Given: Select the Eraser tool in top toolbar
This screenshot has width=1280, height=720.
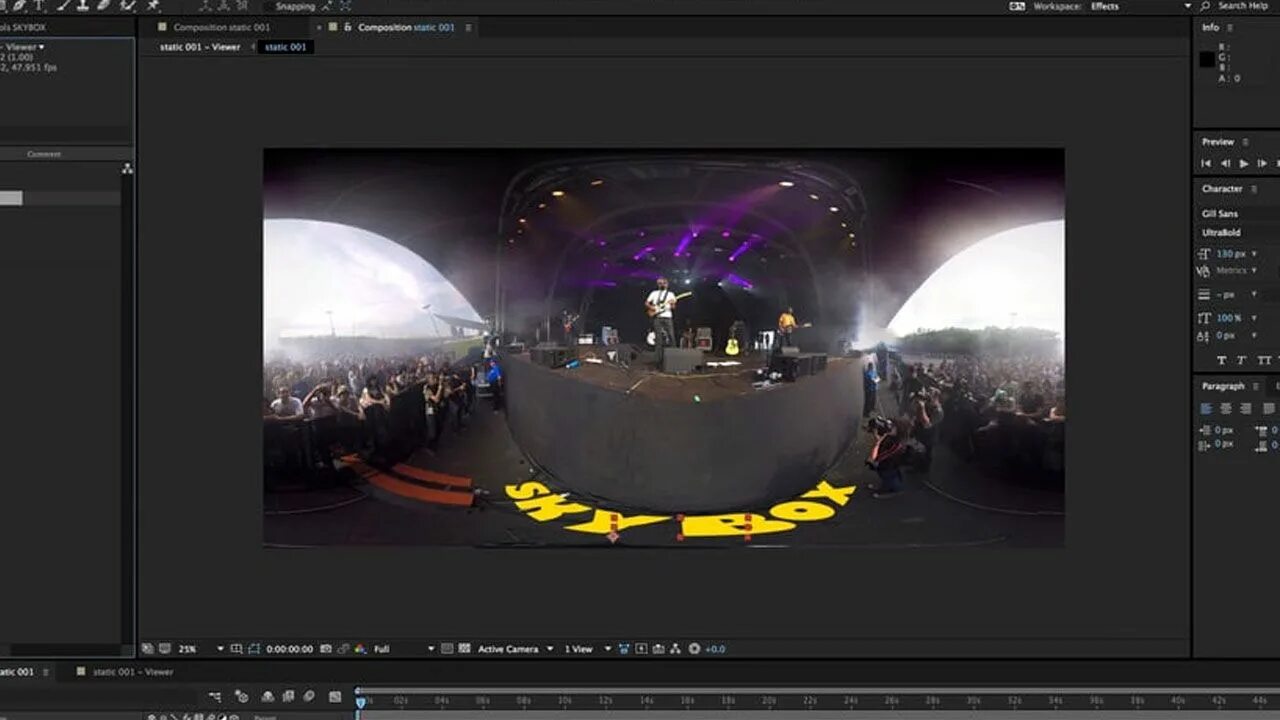Looking at the screenshot, I should [104, 5].
